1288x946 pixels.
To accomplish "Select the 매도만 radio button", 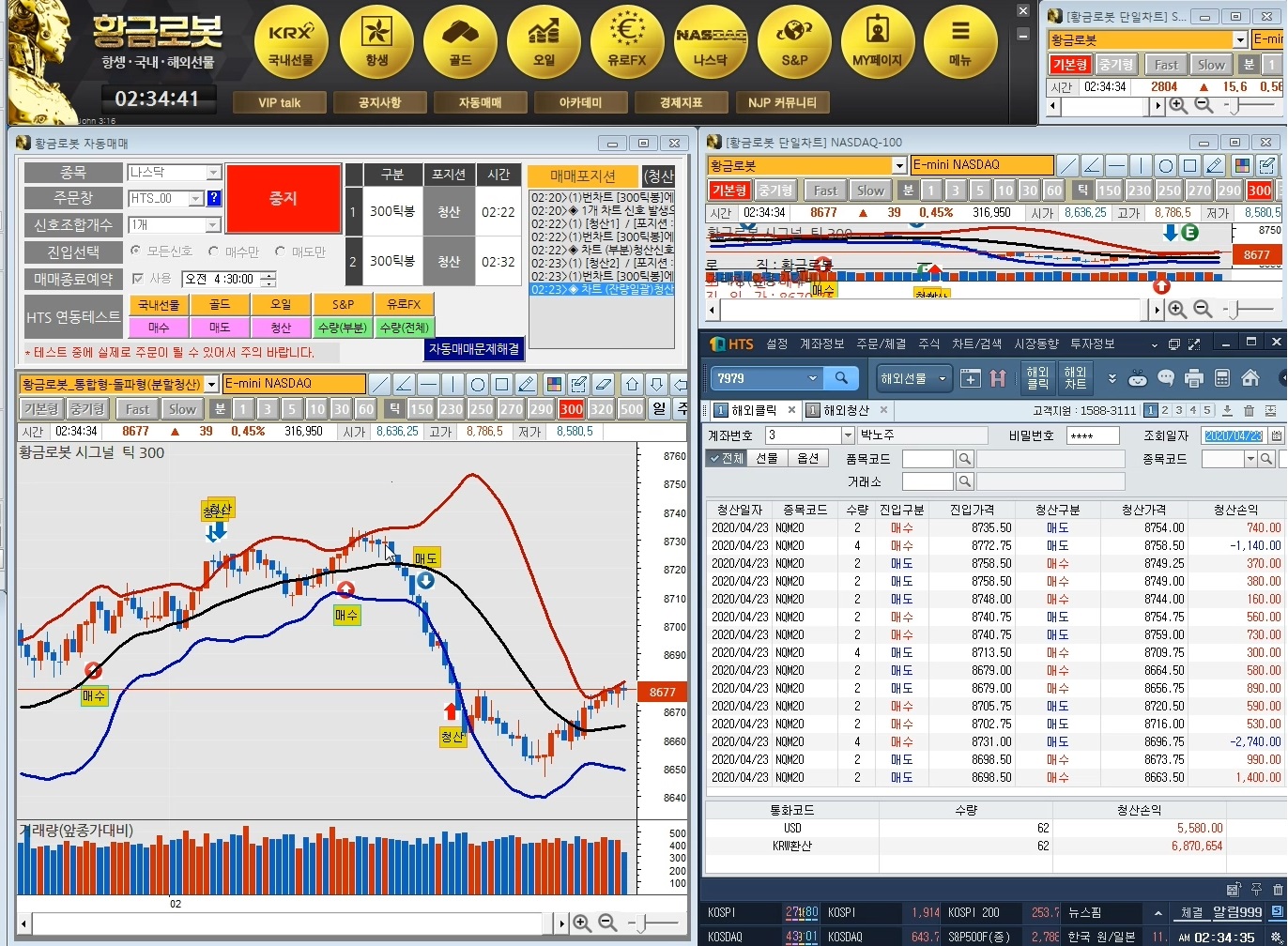I will (281, 252).
